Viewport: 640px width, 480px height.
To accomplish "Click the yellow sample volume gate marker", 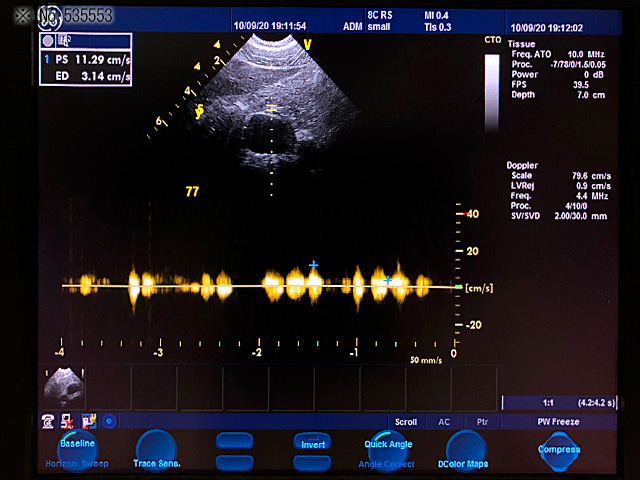I will coord(271,107).
